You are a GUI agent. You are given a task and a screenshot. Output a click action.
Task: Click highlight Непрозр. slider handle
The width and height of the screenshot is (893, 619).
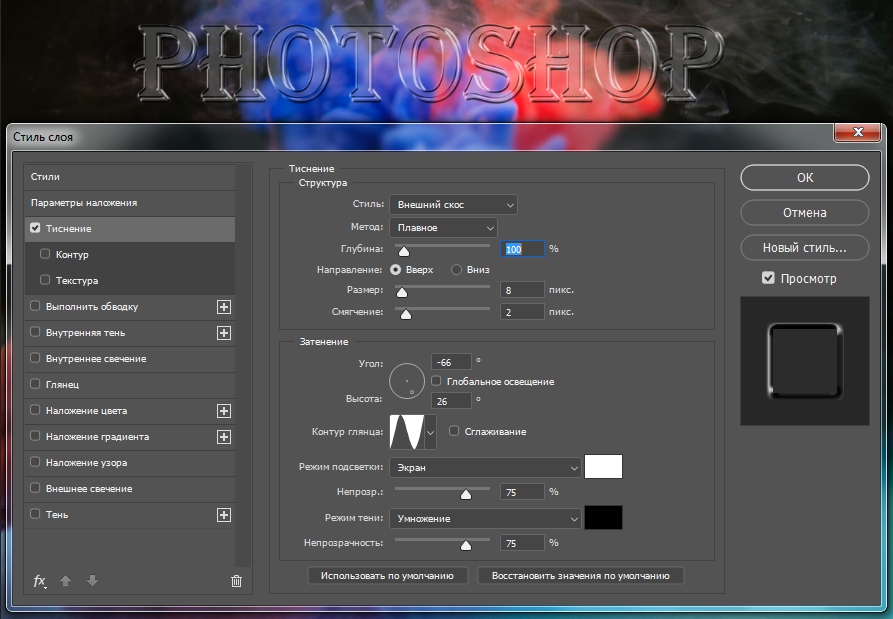466,494
